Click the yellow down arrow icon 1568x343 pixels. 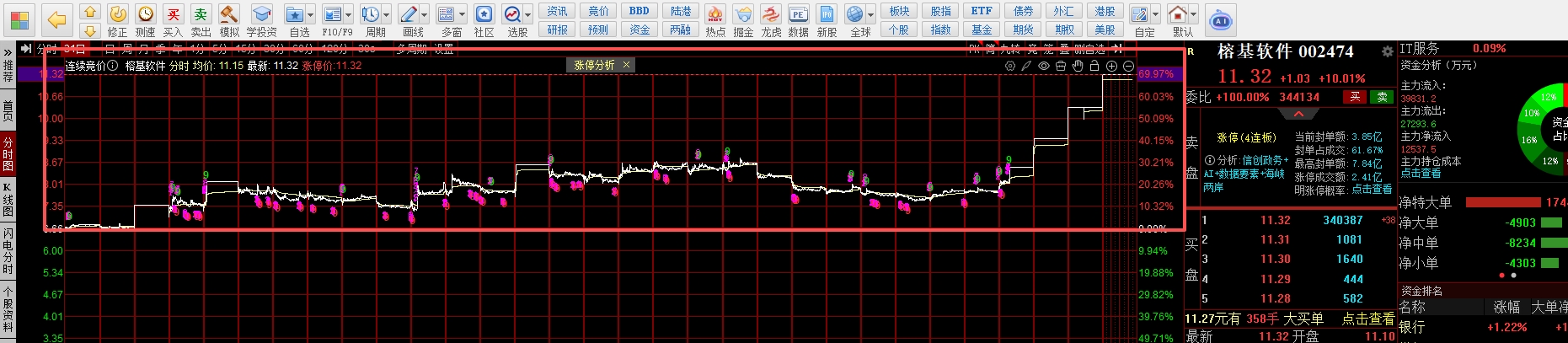pyautogui.click(x=90, y=31)
